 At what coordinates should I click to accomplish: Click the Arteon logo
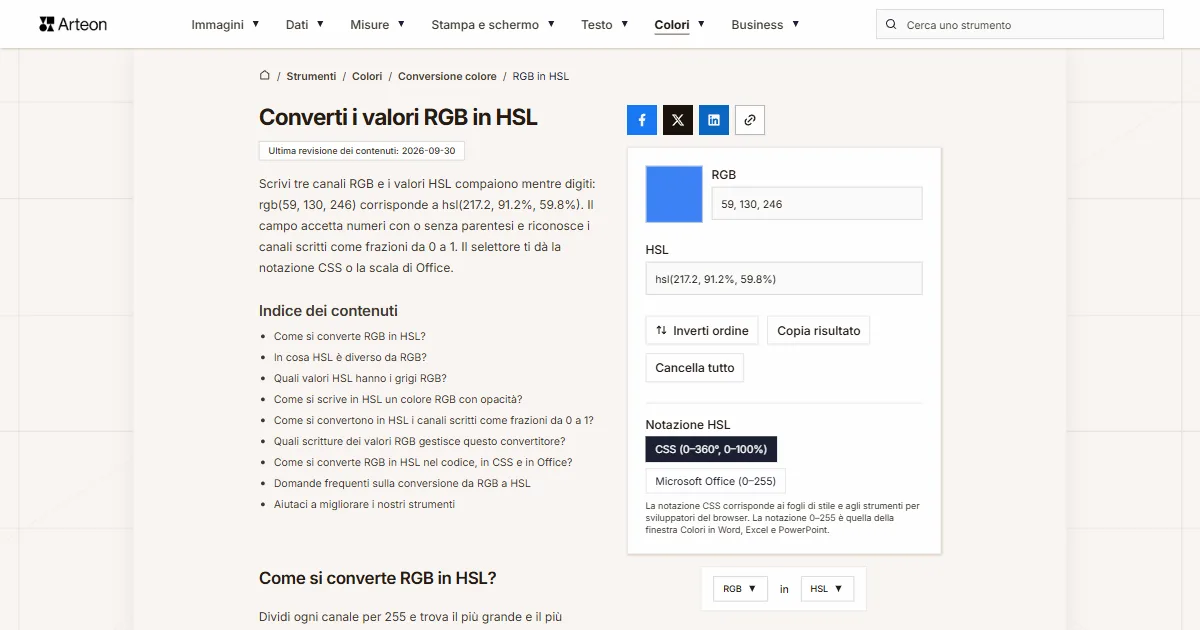pos(73,24)
